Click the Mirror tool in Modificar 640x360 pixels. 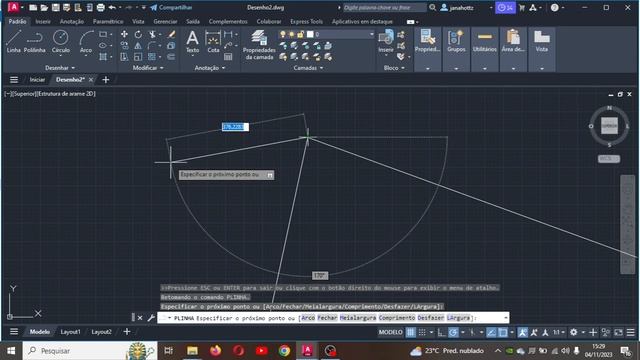click(138, 46)
